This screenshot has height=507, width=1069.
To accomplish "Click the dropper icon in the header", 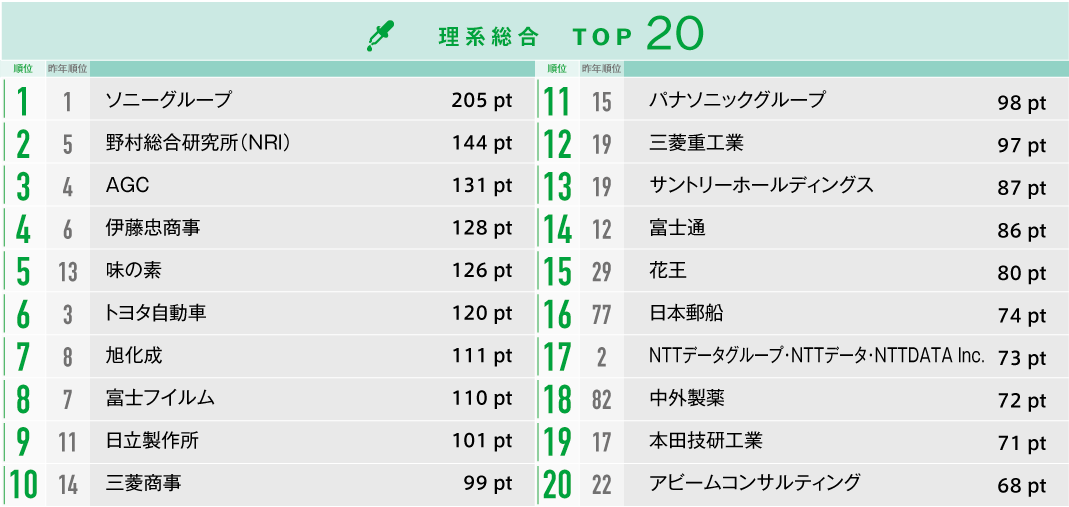I will click(x=381, y=36).
